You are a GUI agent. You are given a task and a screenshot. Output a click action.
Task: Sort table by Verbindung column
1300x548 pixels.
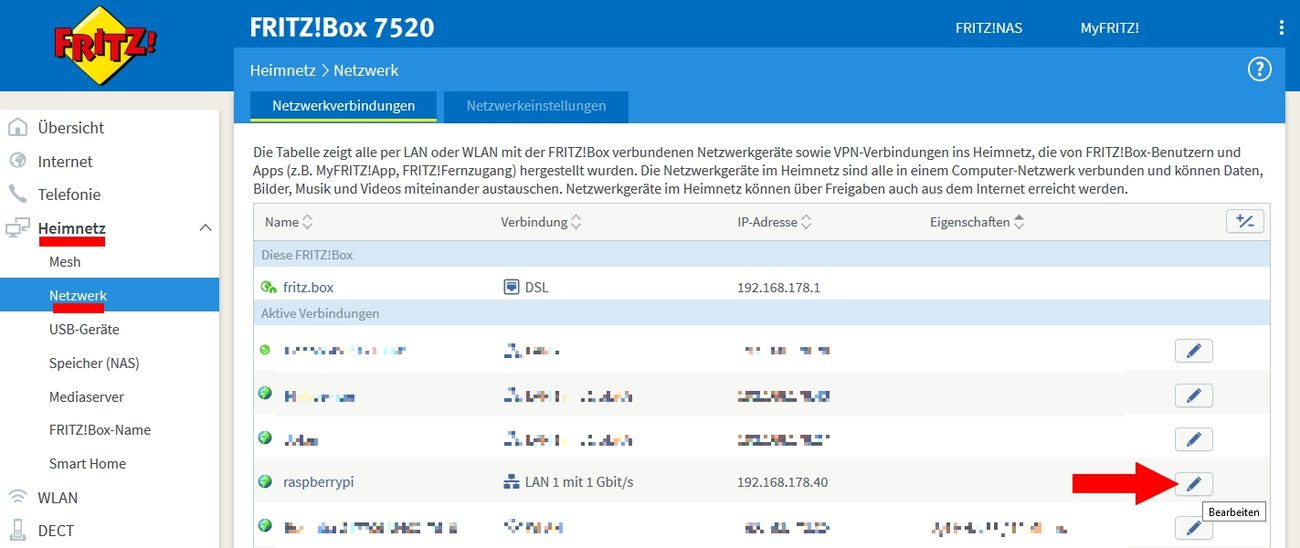tap(541, 222)
